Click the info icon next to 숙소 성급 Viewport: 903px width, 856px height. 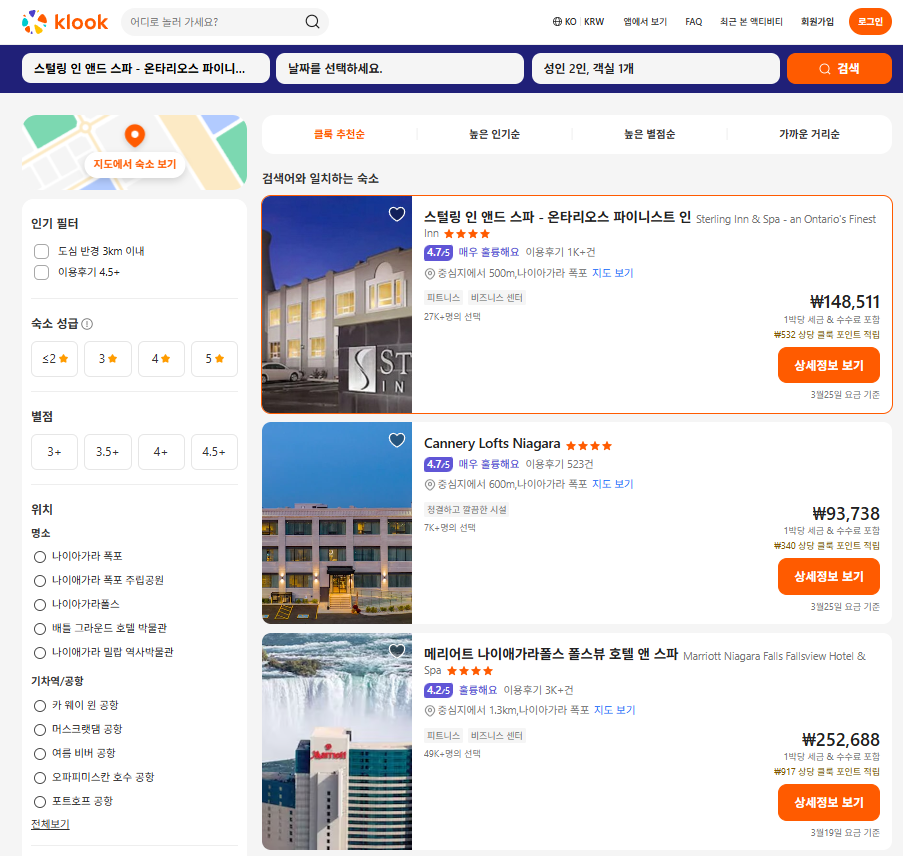point(87,324)
